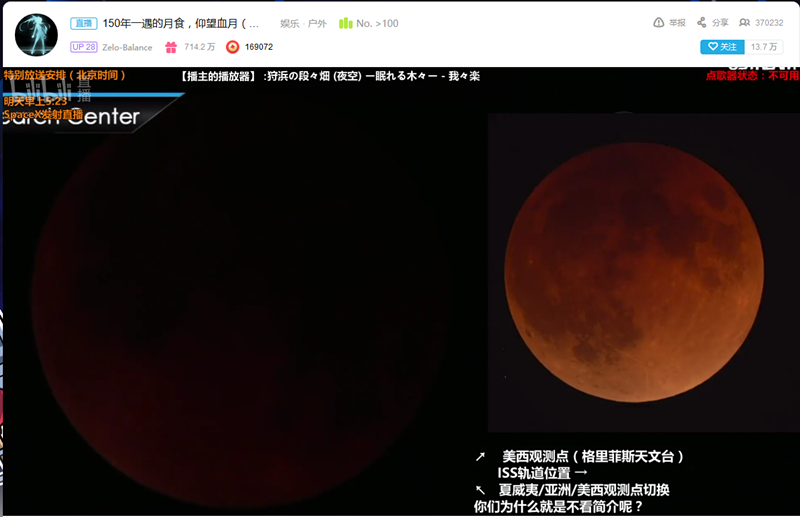The image size is (800, 517).
Task: Click the 分享 share label
Action: click(x=720, y=23)
